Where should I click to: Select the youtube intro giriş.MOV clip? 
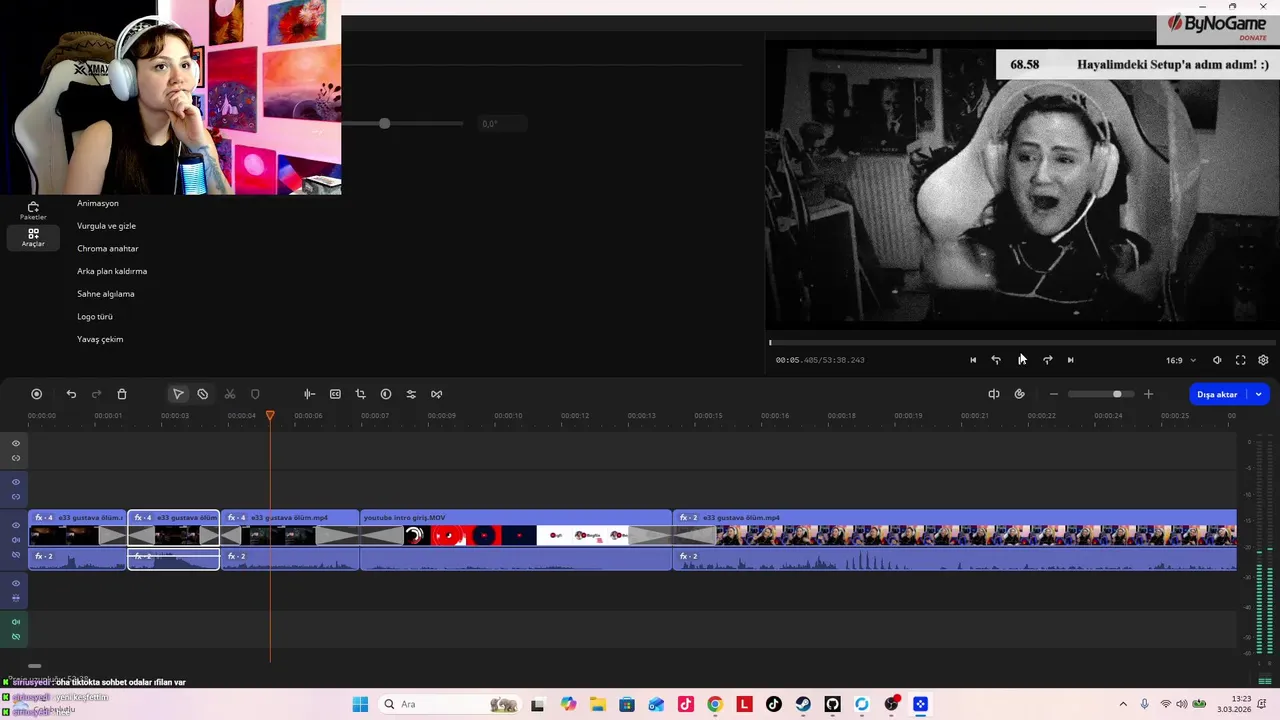point(516,540)
